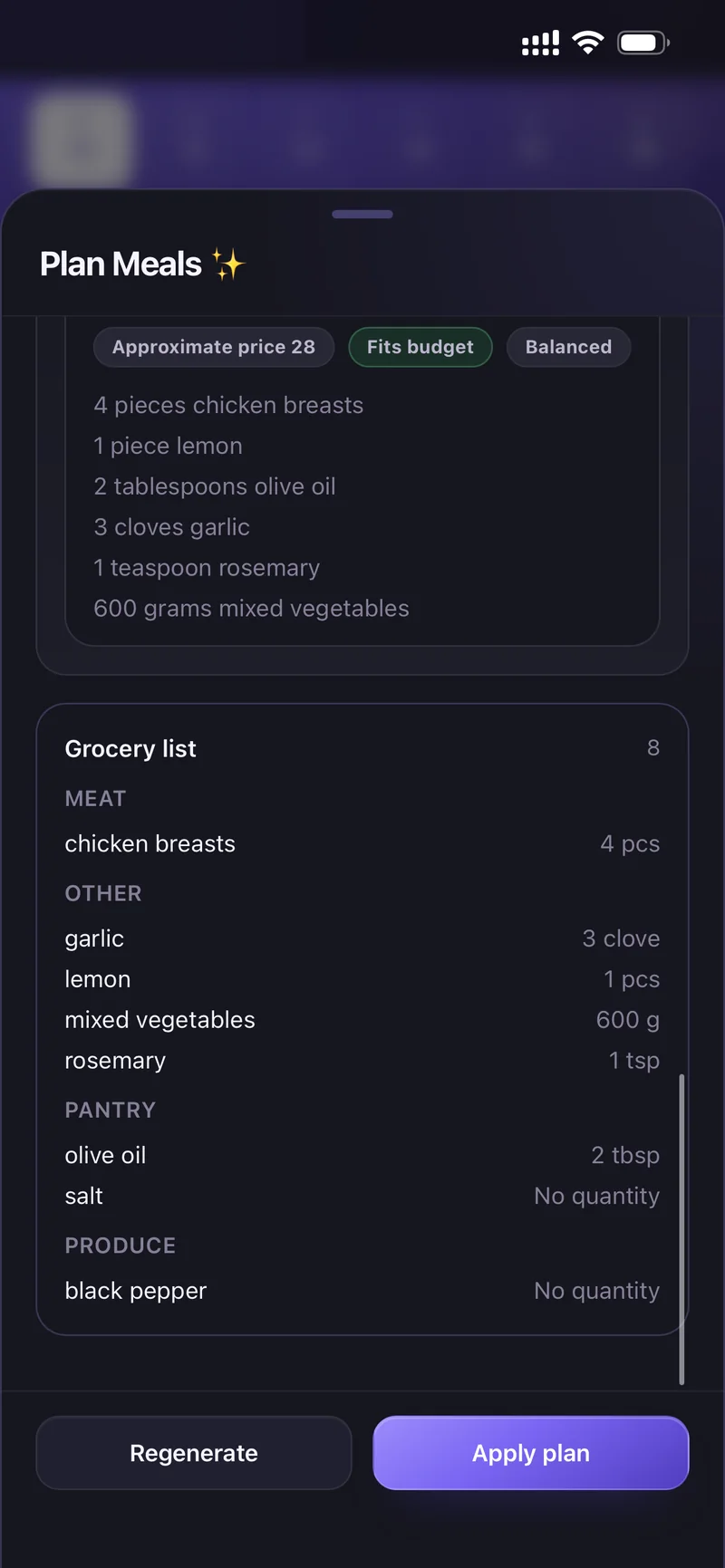Click the Regenerate button
The height and width of the screenshot is (1568, 725).
[x=194, y=1453]
